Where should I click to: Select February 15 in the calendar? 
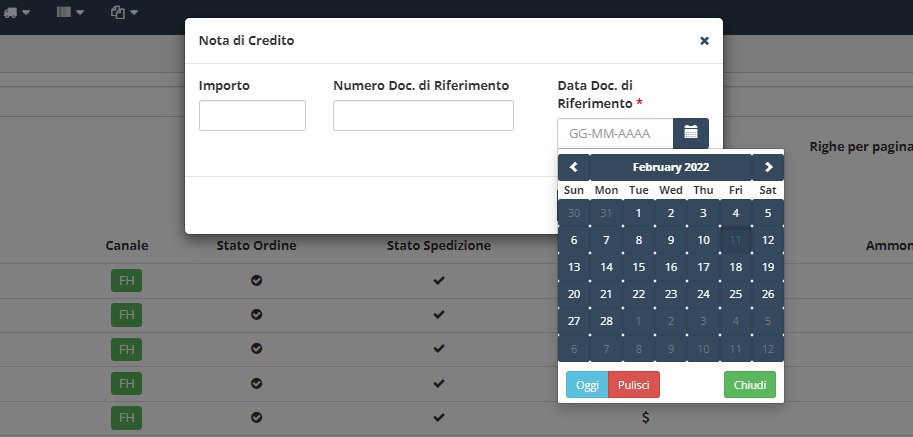(x=639, y=267)
